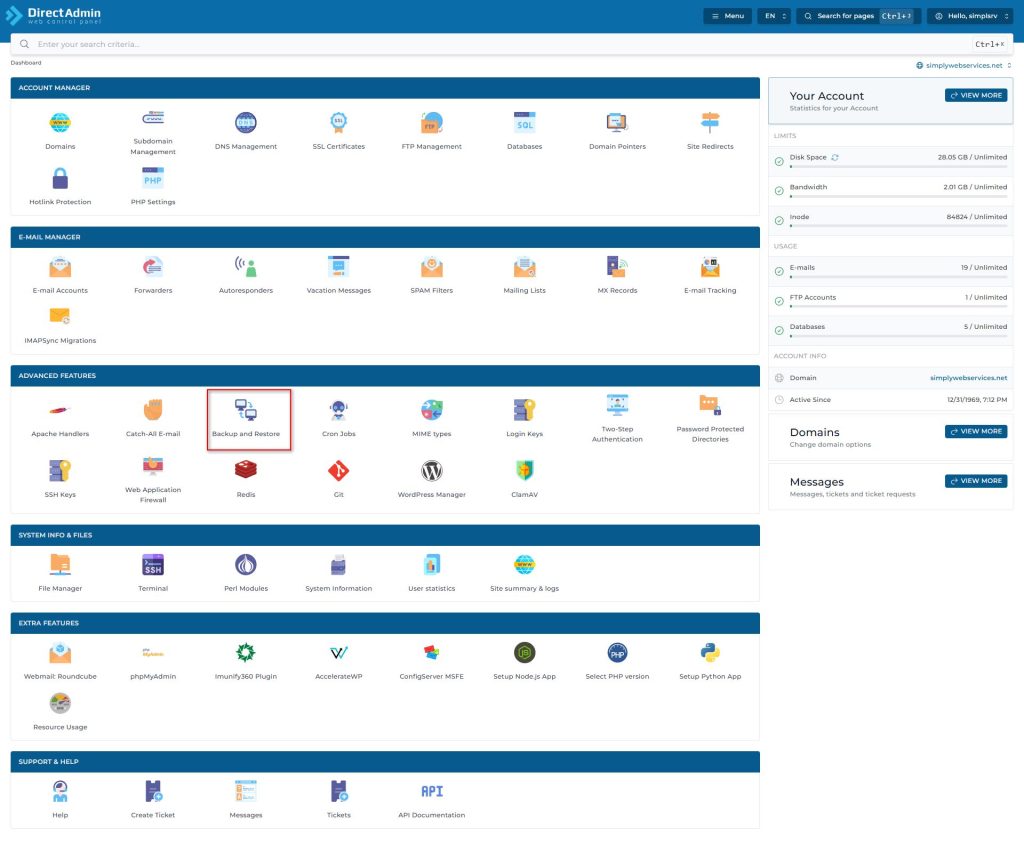Open Webmail: Roundcube
The width and height of the screenshot is (1024, 845).
pyautogui.click(x=60, y=661)
